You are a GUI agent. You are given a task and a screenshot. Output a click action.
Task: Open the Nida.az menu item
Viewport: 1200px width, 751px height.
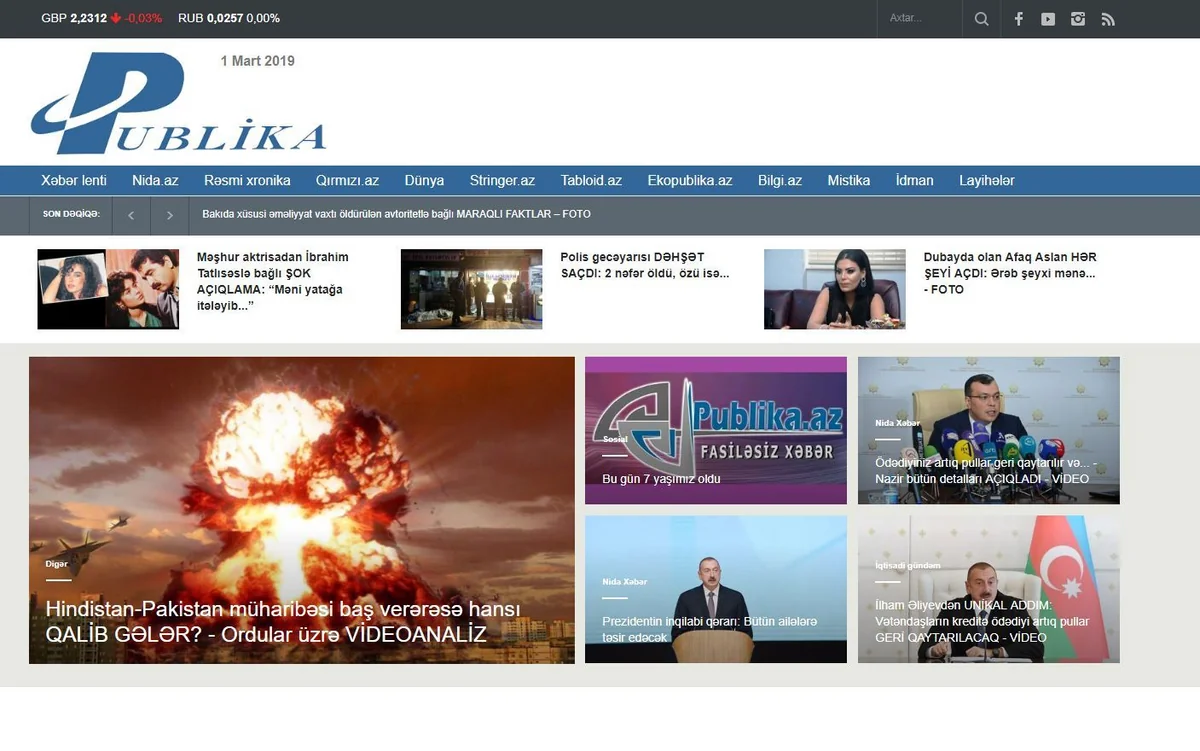[155, 181]
